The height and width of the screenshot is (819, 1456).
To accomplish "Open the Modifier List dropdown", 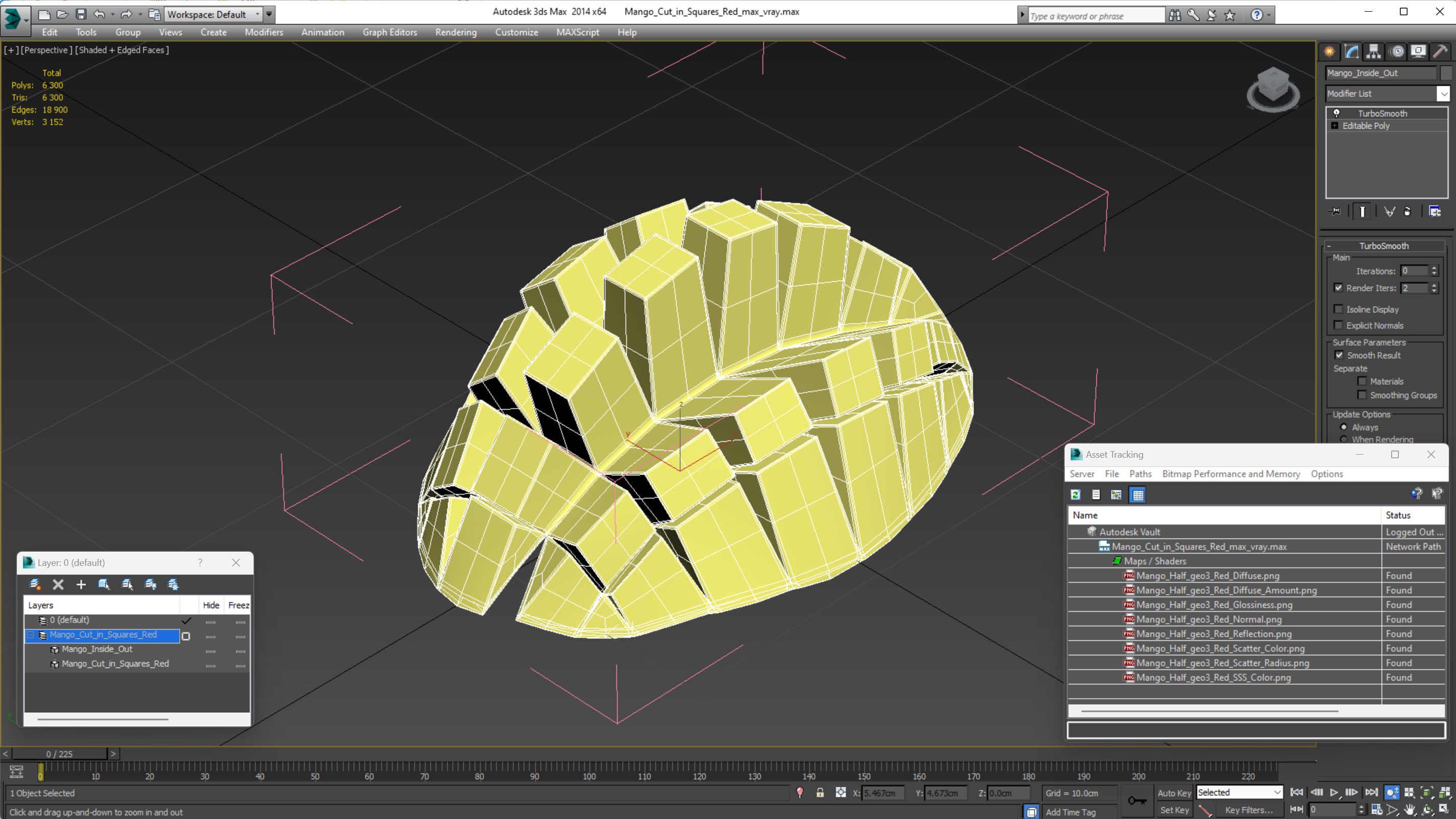I will click(x=1444, y=94).
